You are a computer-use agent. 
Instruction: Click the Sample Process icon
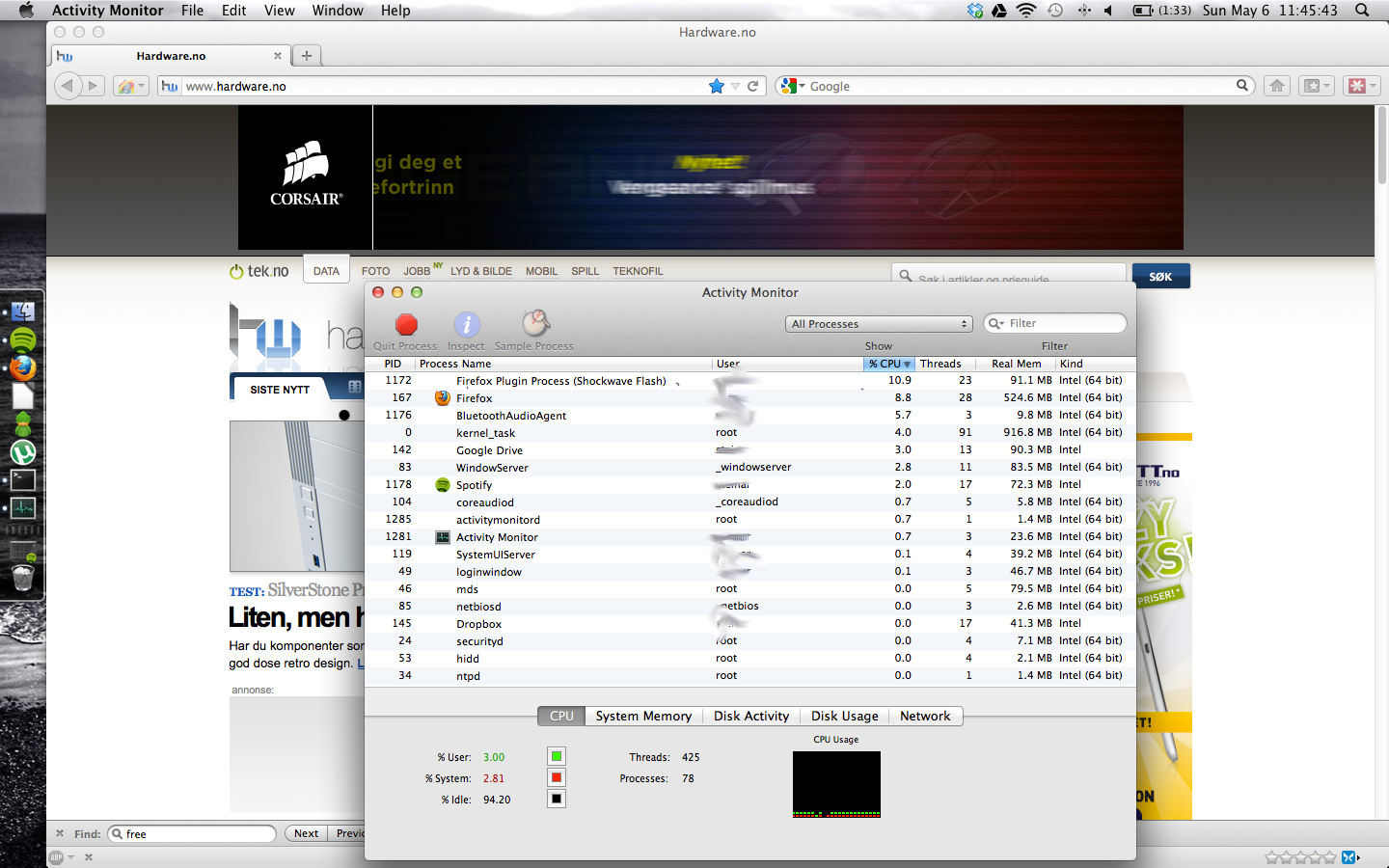(x=535, y=323)
